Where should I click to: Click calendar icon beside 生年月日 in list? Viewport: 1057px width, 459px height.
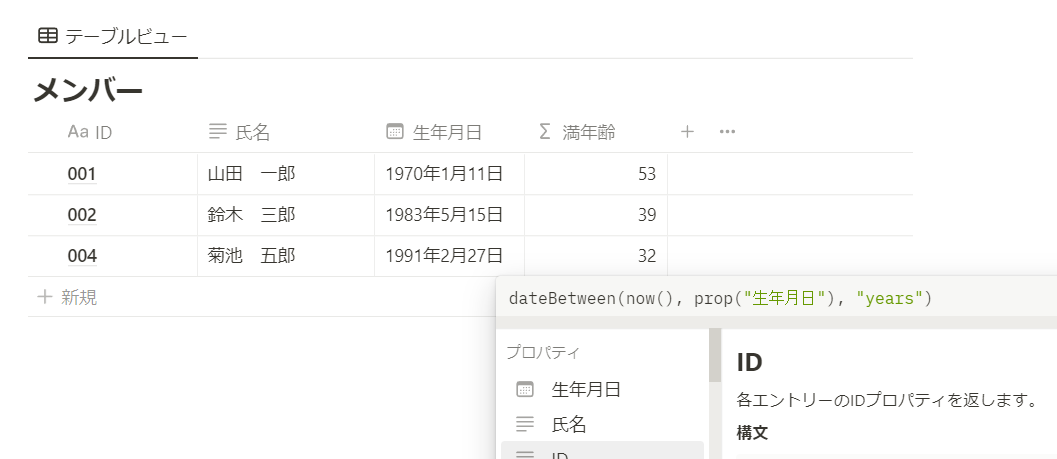pos(524,389)
